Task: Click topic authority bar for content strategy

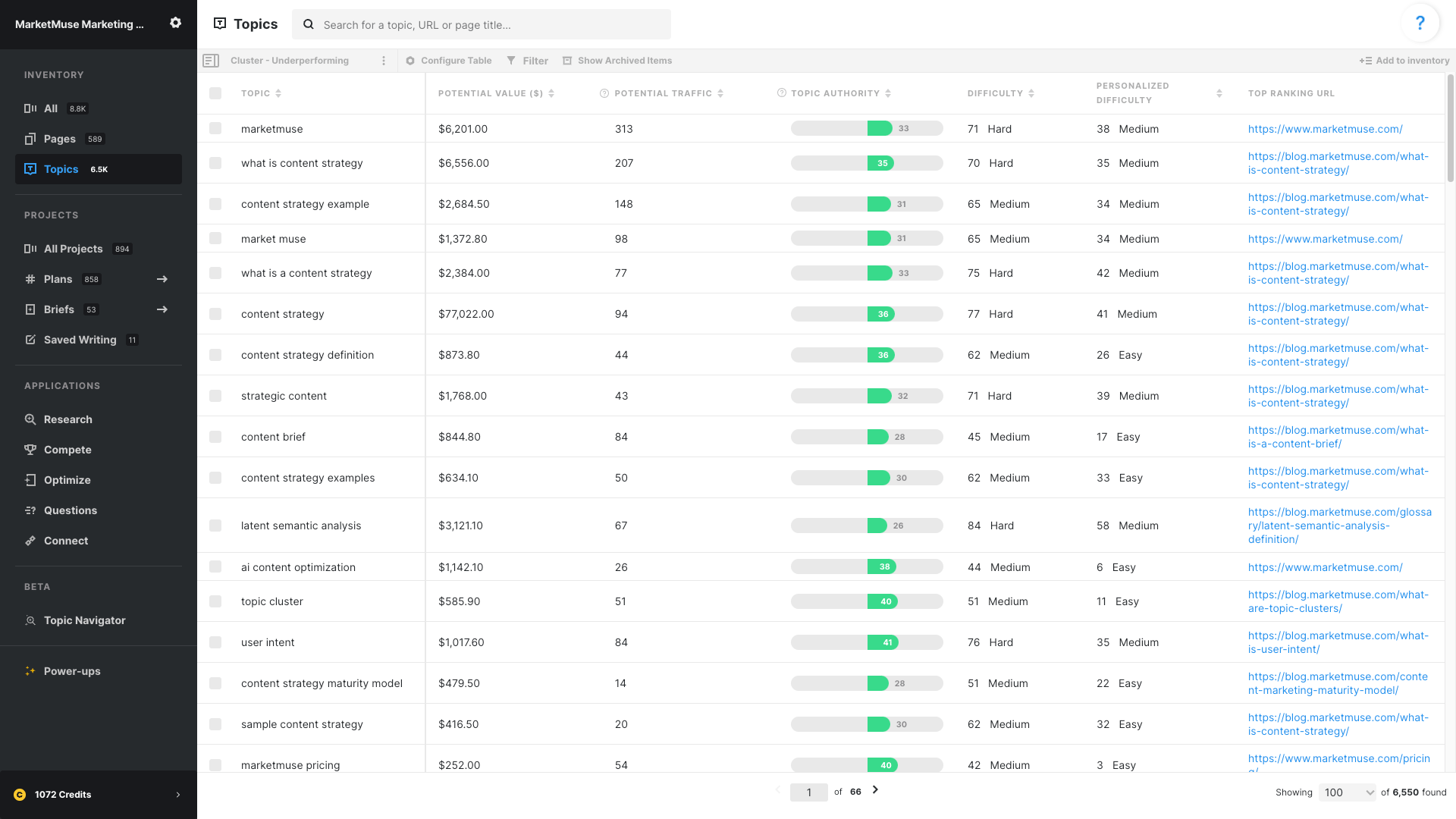Action: (867, 314)
